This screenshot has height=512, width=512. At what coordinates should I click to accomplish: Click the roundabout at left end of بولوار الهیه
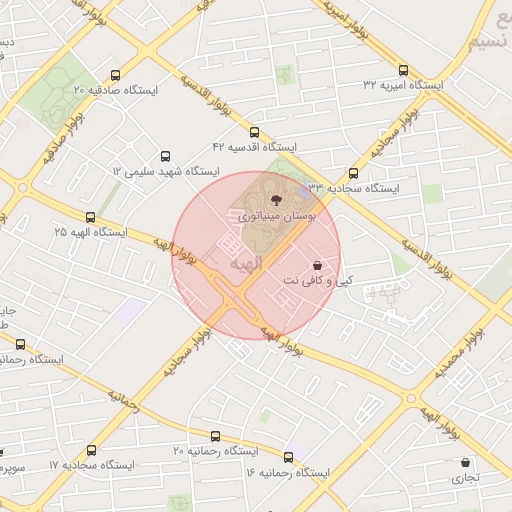23,188
